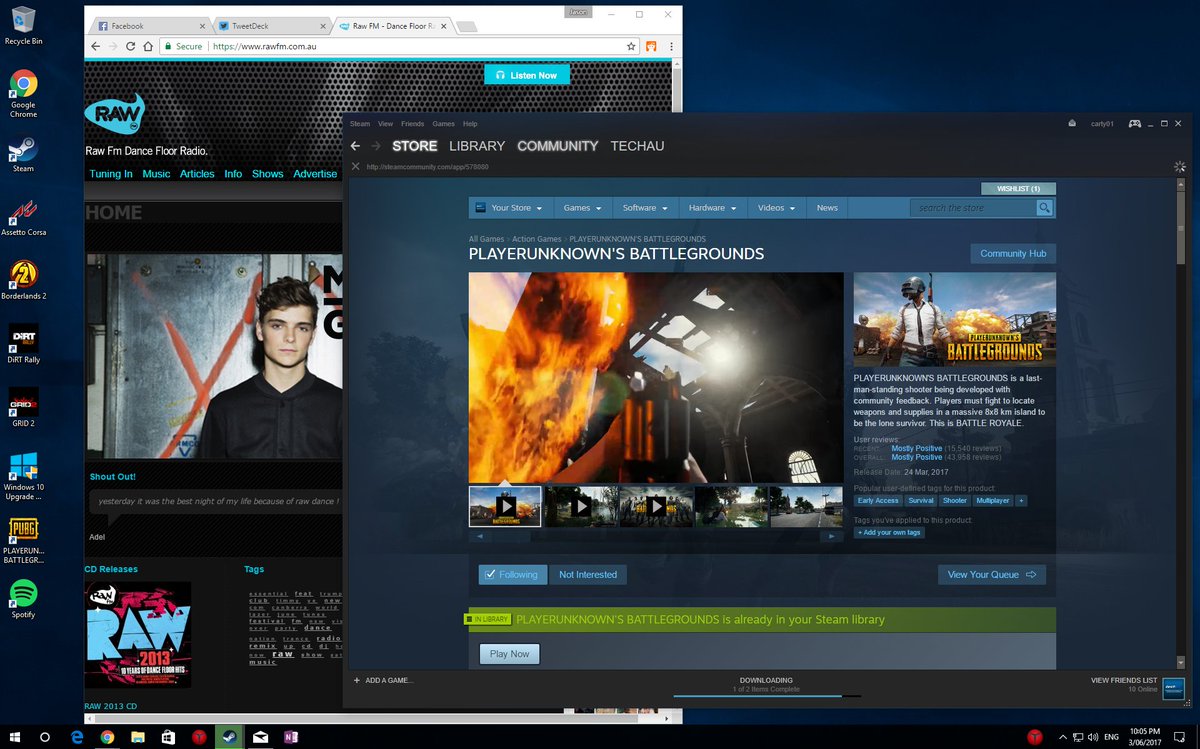
Task: Click the Add a Game plus icon
Action: coord(357,681)
